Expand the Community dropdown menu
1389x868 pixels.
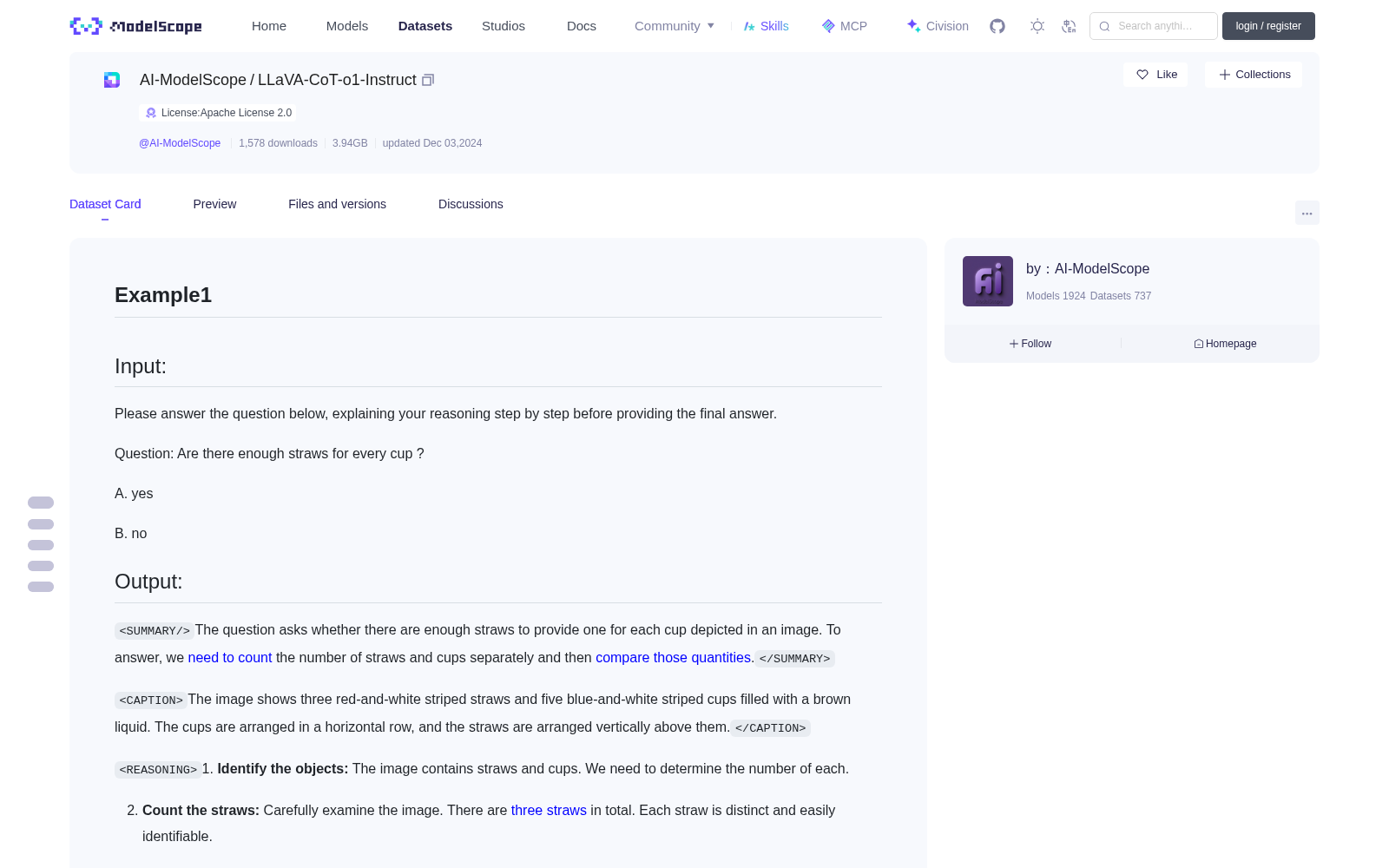tap(675, 26)
